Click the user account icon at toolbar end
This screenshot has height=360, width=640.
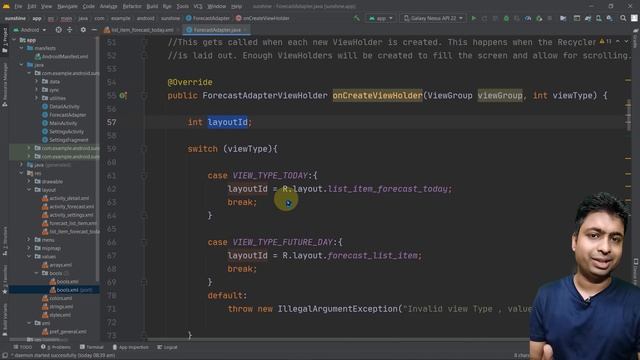click(x=634, y=18)
